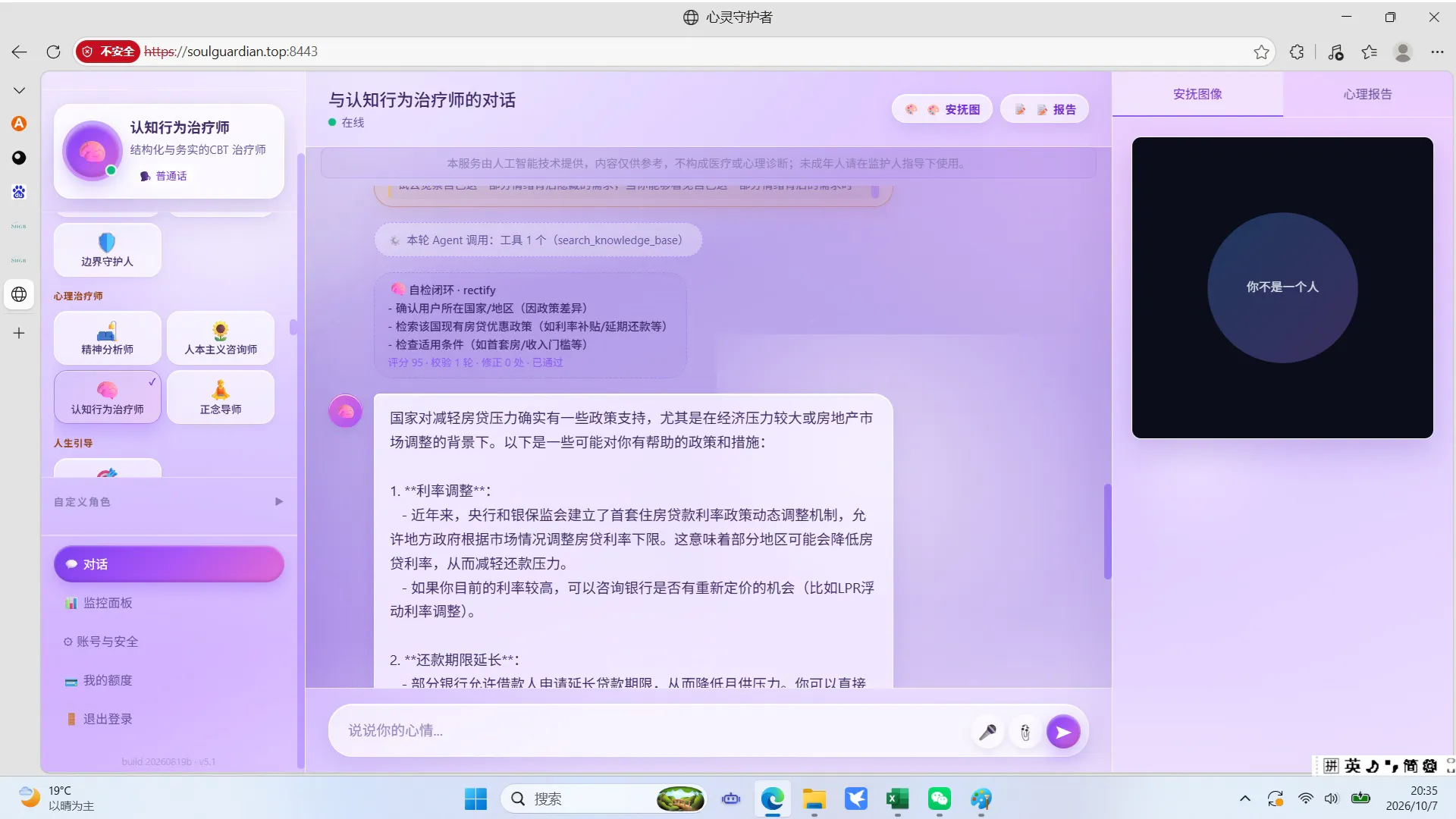This screenshot has width=1456, height=819.
Task: Send message with purple arrow button
Action: pos(1063,732)
